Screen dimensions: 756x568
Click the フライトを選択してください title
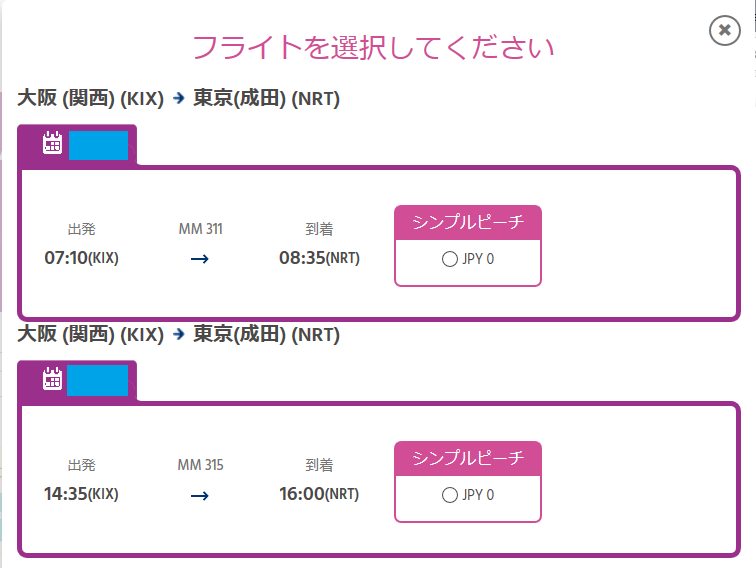(373, 47)
